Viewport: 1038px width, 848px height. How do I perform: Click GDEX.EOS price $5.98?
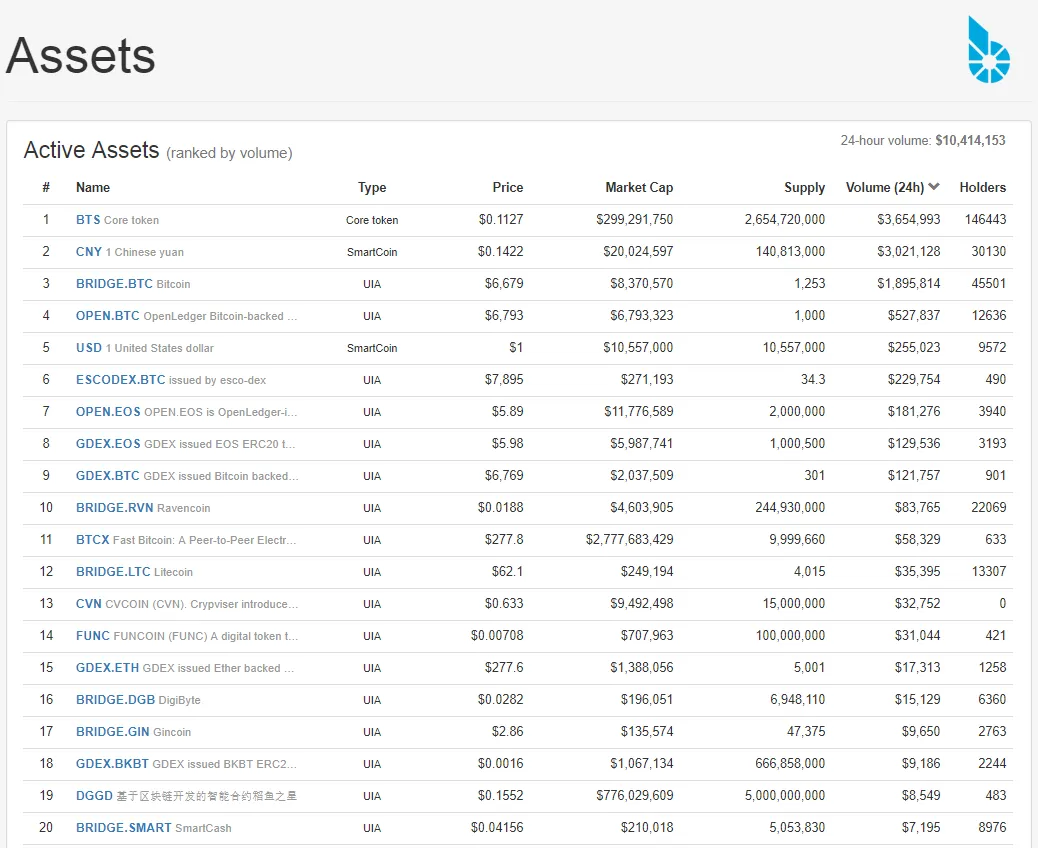[x=507, y=444]
